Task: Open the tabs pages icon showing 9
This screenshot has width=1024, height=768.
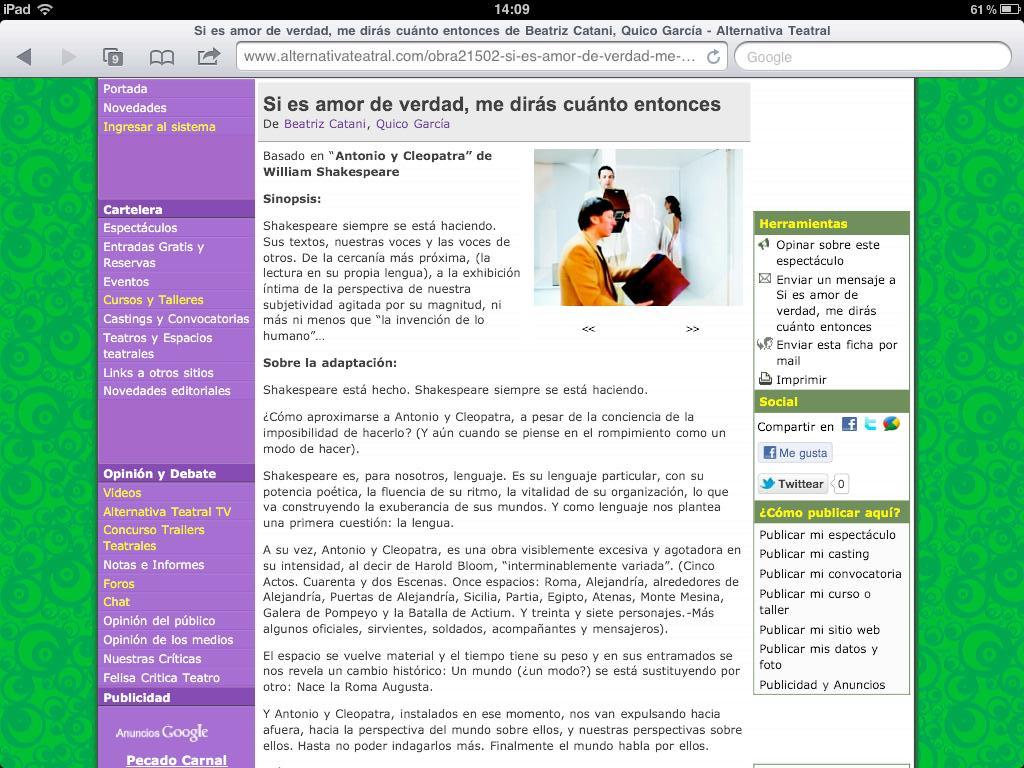Action: click(x=113, y=57)
